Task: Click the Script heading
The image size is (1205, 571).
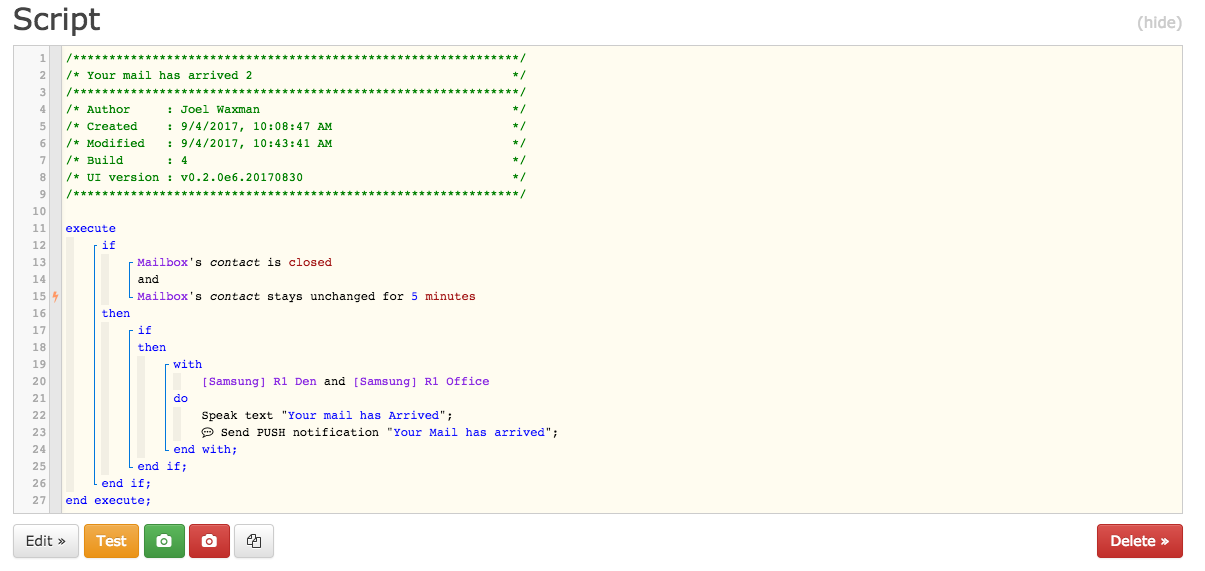Action: point(56,19)
